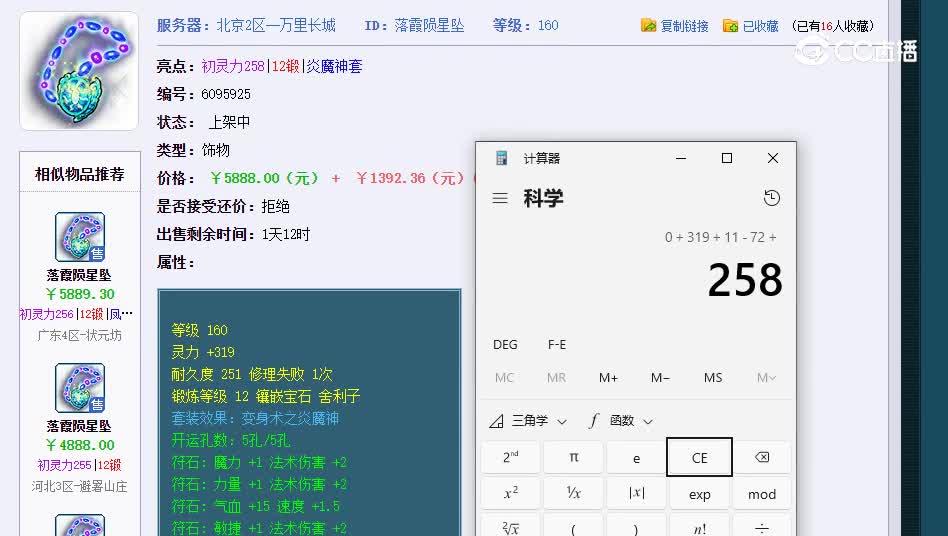
Task: Click MR memory recall
Action: (x=556, y=378)
